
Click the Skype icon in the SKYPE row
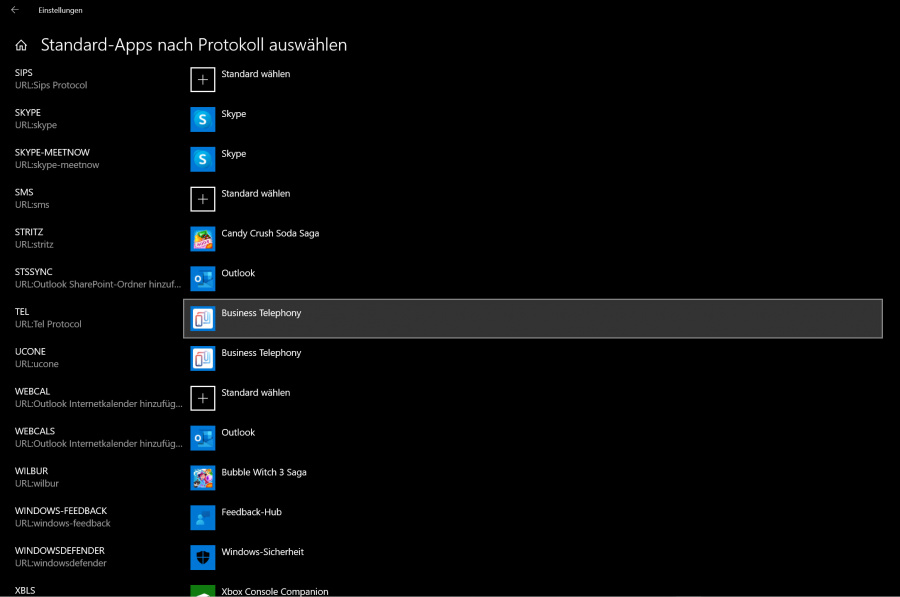203,119
